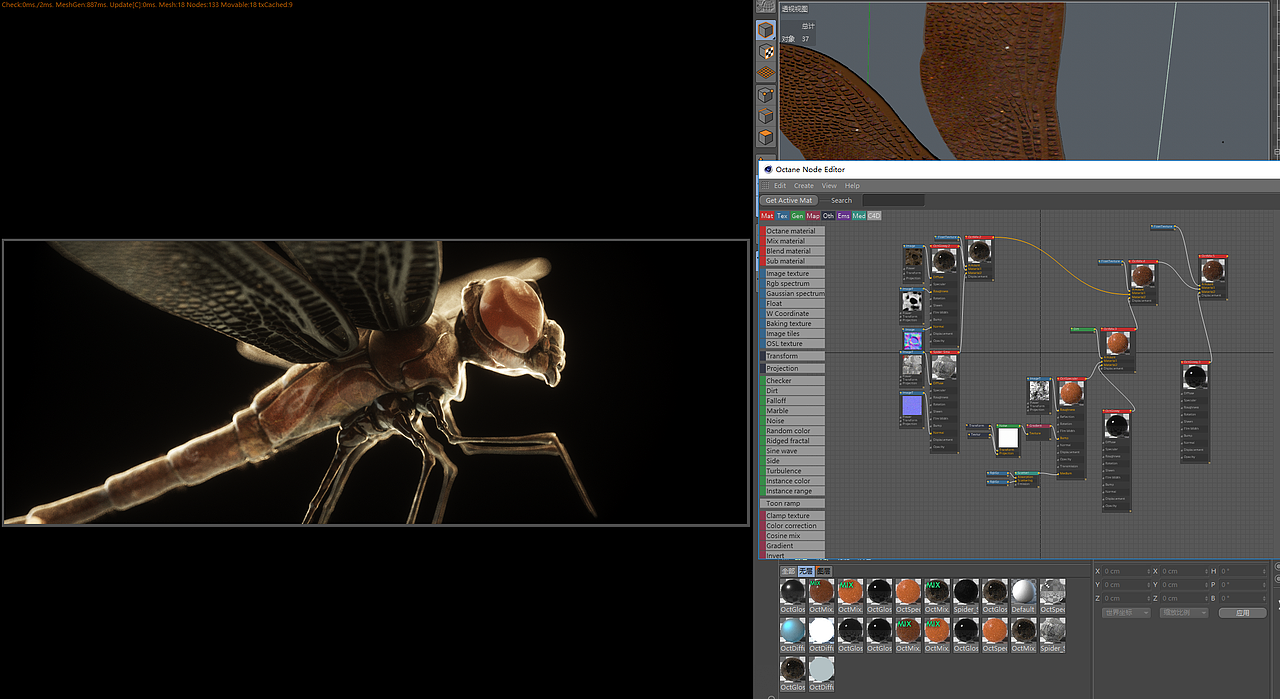Click the 应用 apply button

click(1242, 613)
